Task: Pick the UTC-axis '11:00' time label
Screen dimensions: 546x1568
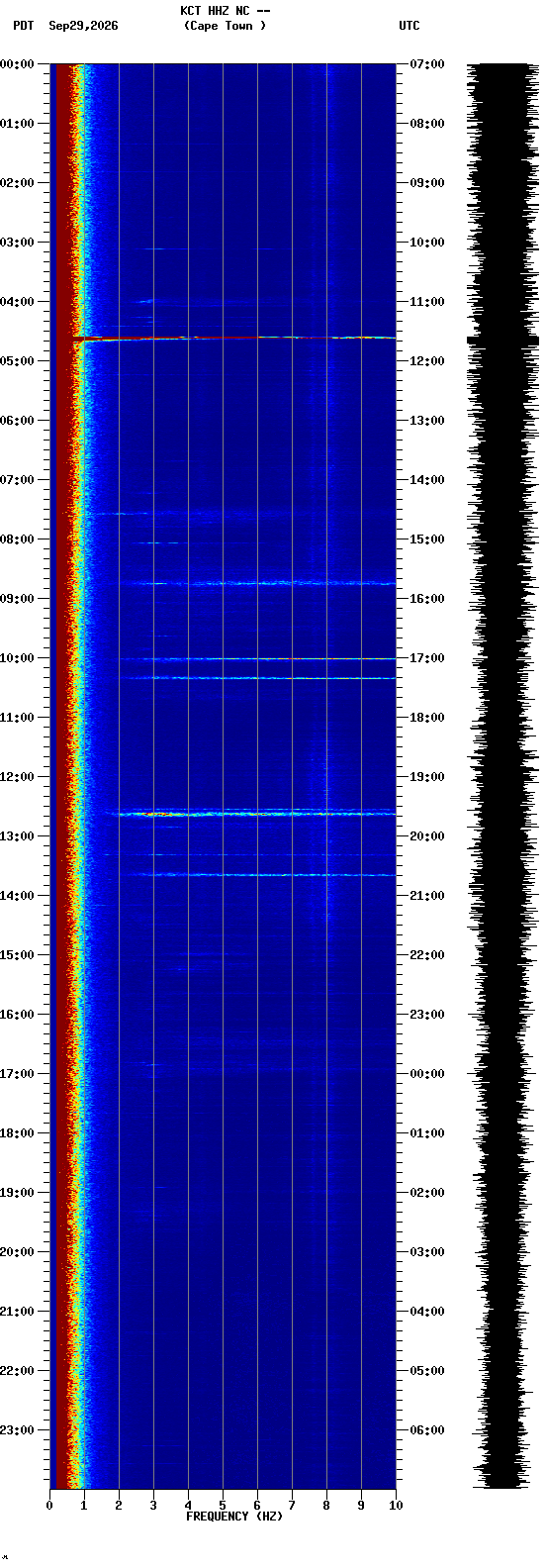Action: point(427,302)
